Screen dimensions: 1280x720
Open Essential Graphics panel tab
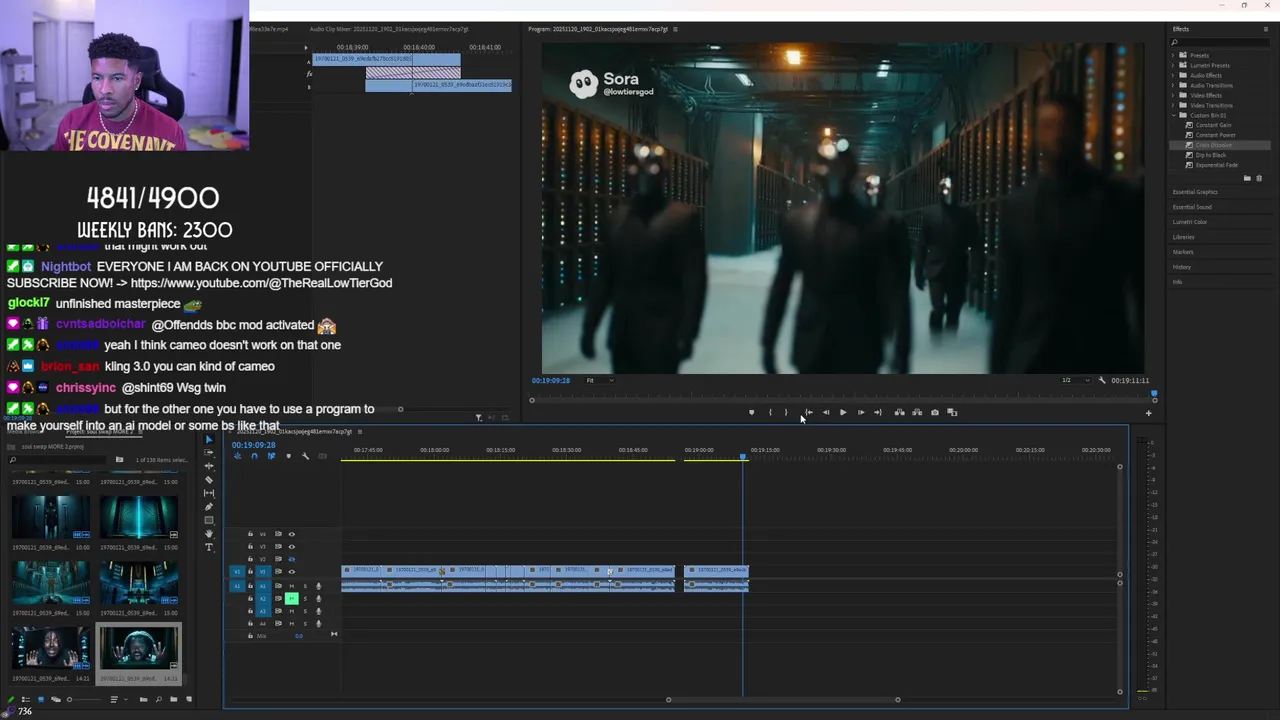[x=1195, y=192]
